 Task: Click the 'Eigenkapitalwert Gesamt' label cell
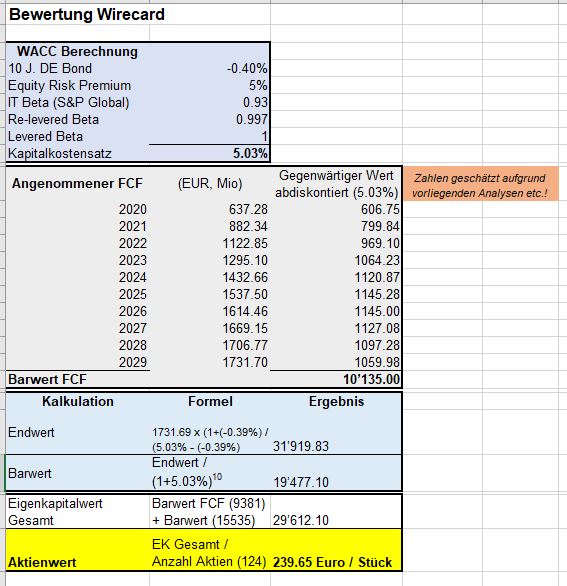[55, 512]
